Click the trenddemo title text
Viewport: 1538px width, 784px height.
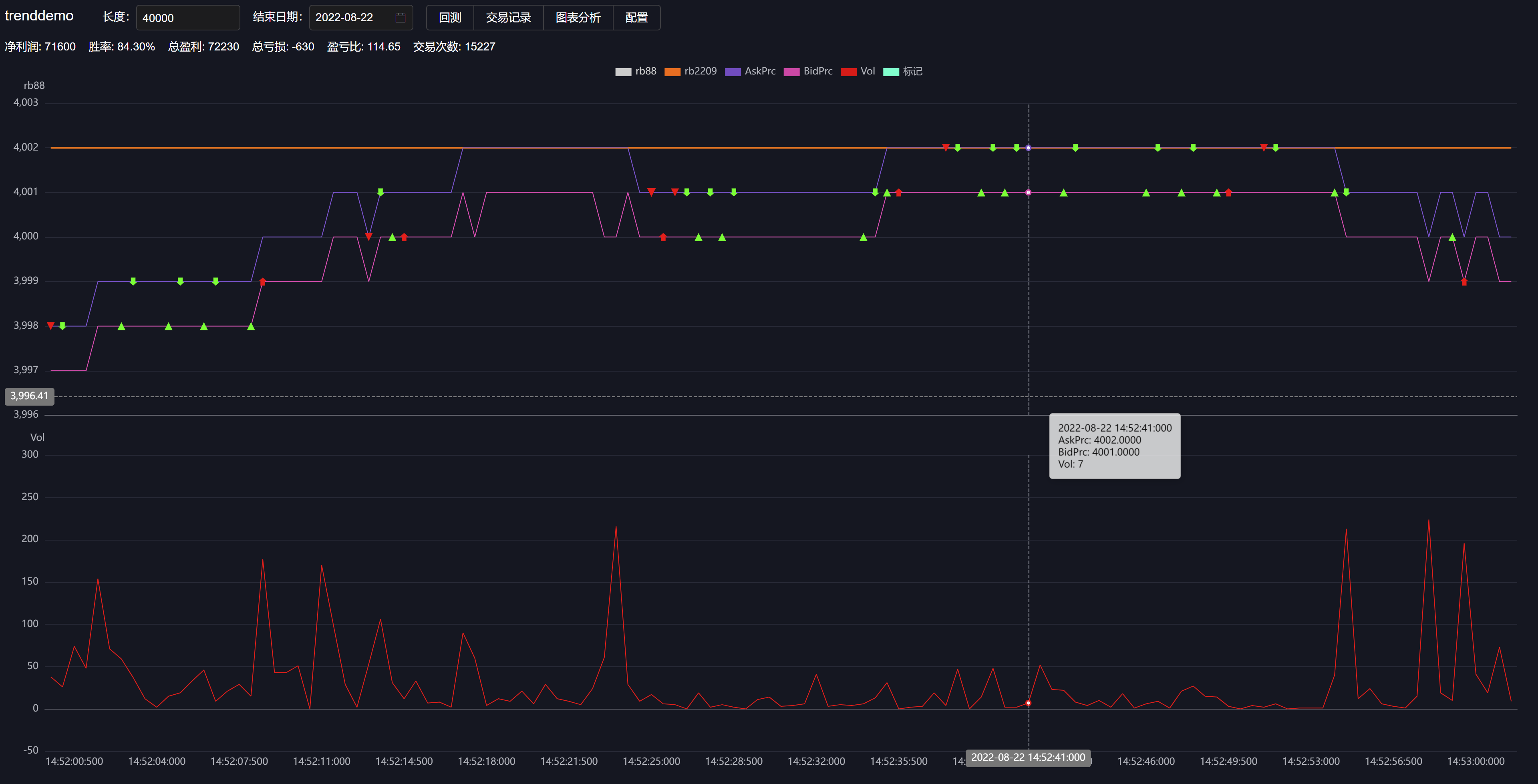click(39, 16)
